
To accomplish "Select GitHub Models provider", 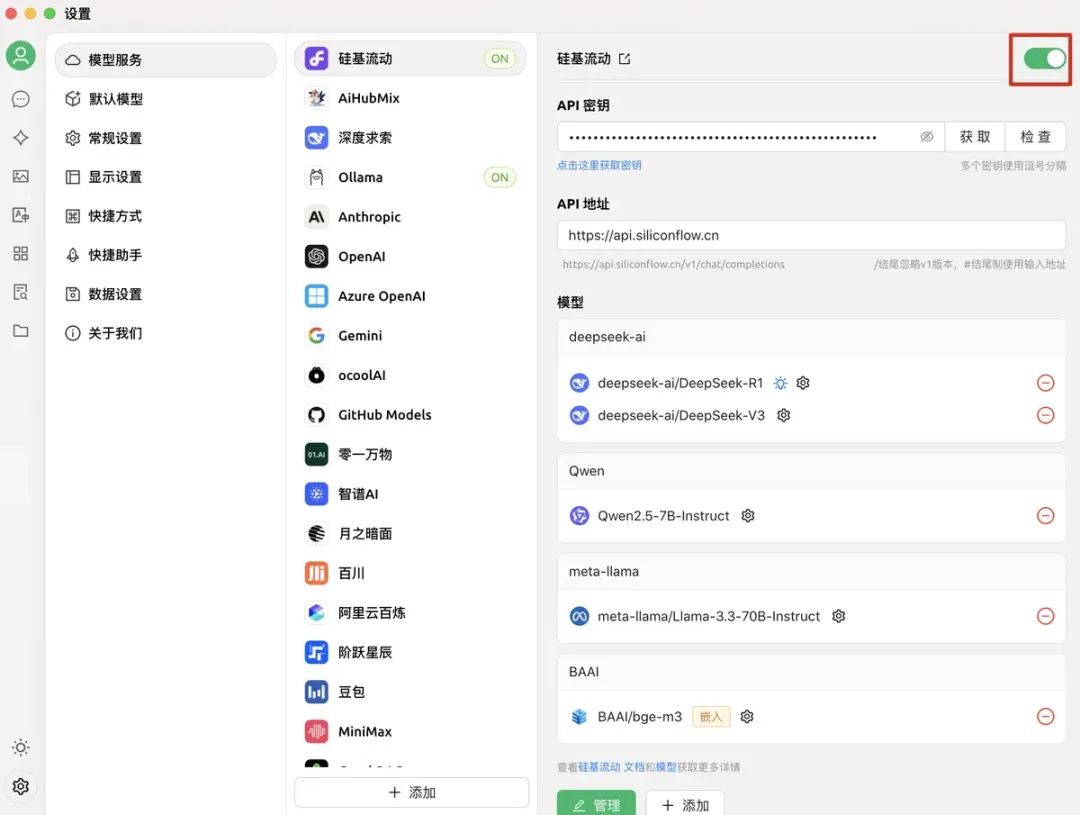I will (x=411, y=415).
